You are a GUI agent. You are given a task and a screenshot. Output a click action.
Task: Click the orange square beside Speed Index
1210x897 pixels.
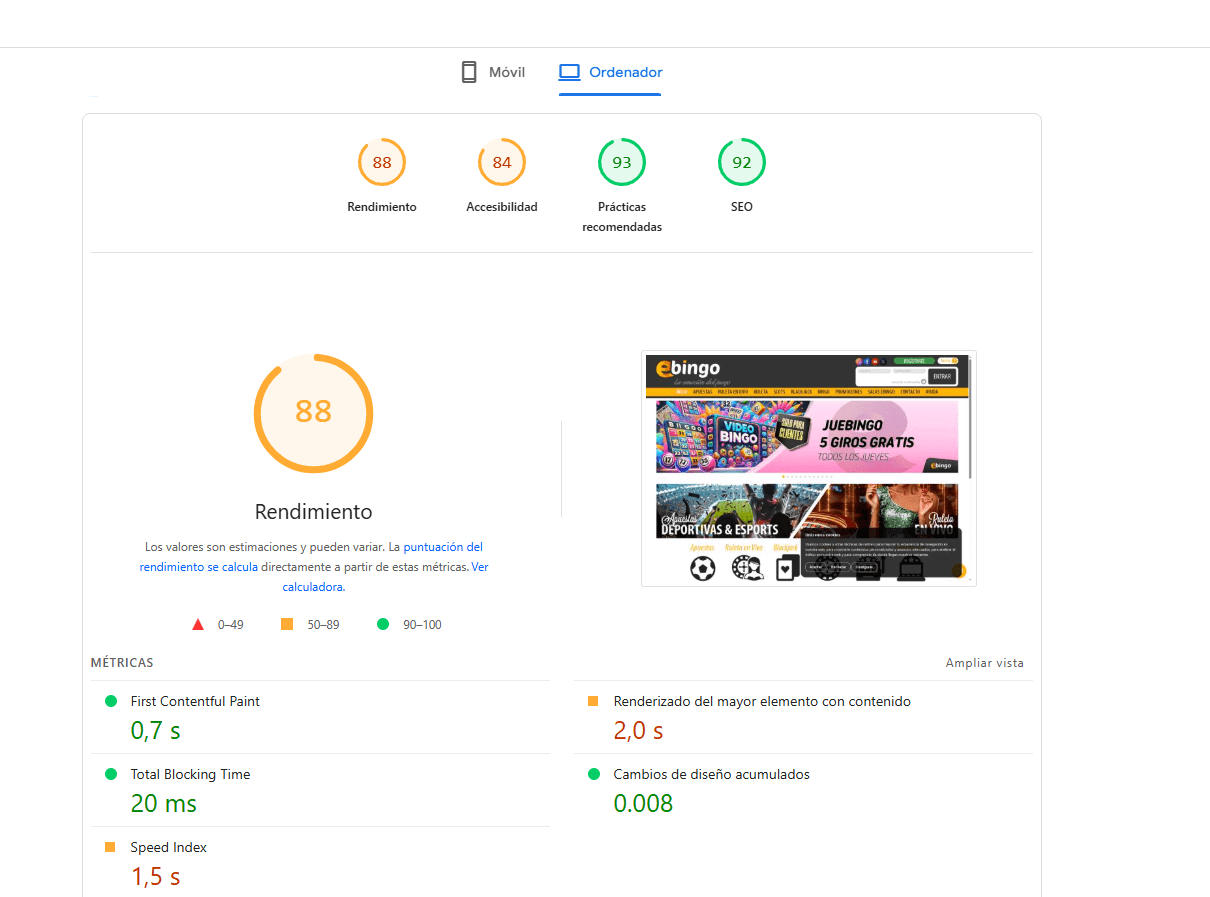[x=110, y=847]
